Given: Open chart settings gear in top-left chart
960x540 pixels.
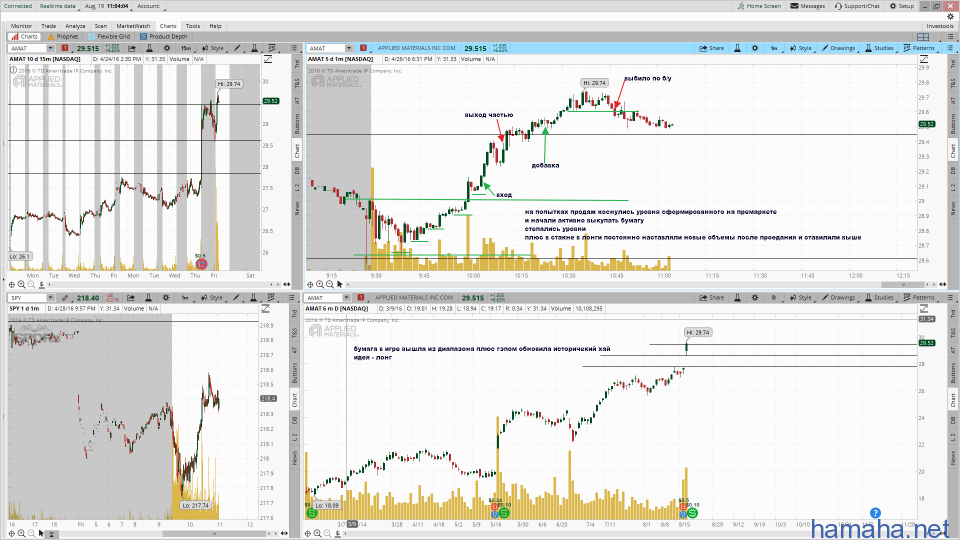Looking at the screenshot, I should (167, 48).
